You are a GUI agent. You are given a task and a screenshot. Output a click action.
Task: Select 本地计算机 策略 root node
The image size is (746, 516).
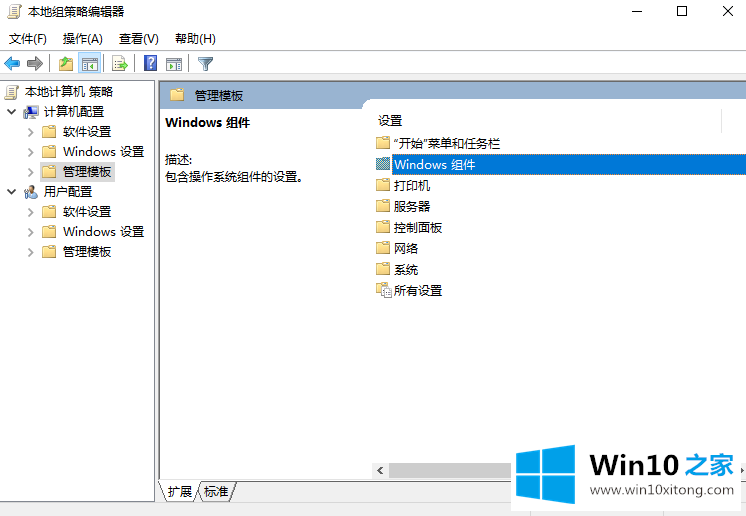(69, 92)
